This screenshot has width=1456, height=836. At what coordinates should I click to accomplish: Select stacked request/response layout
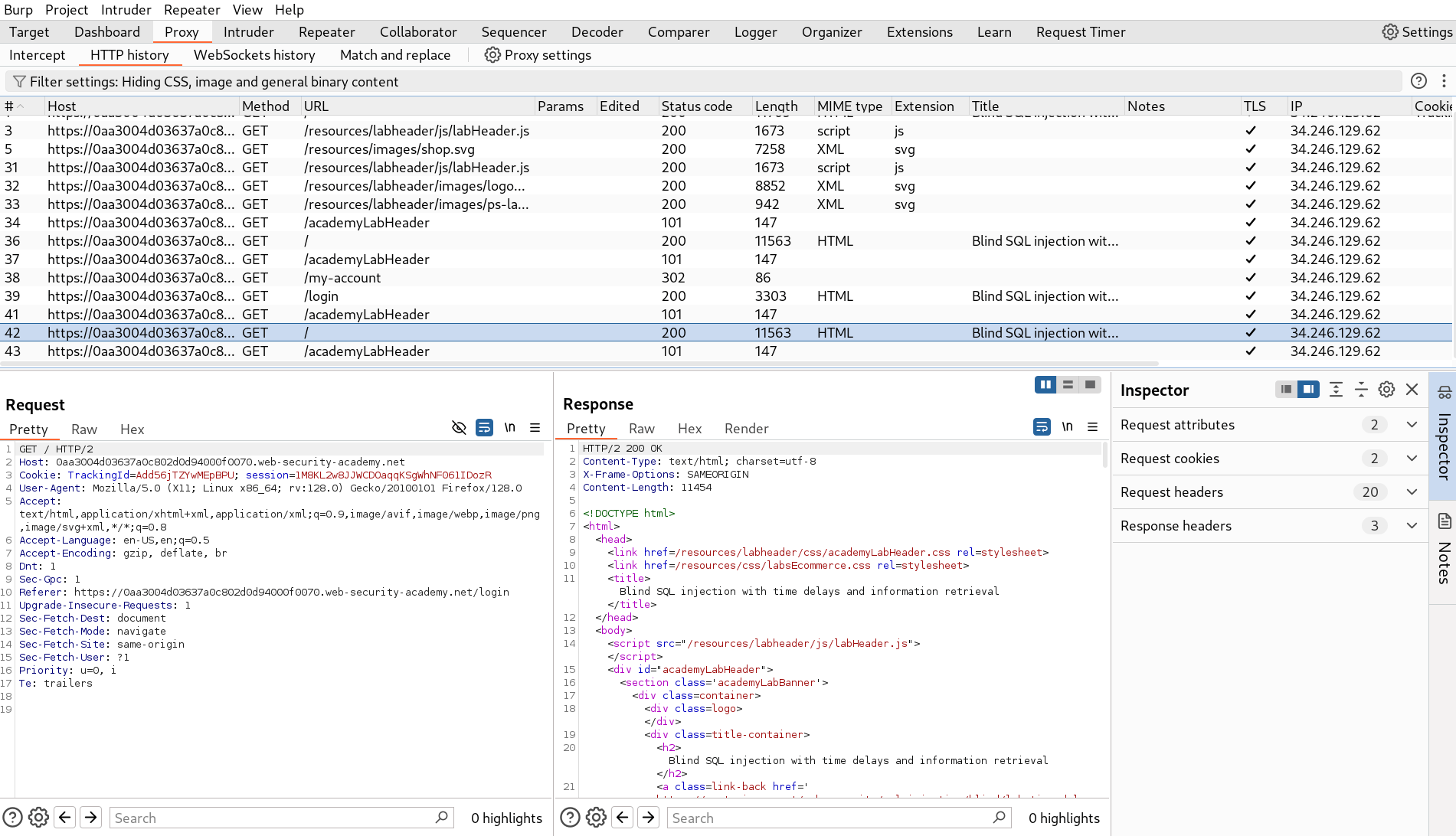click(x=1068, y=384)
